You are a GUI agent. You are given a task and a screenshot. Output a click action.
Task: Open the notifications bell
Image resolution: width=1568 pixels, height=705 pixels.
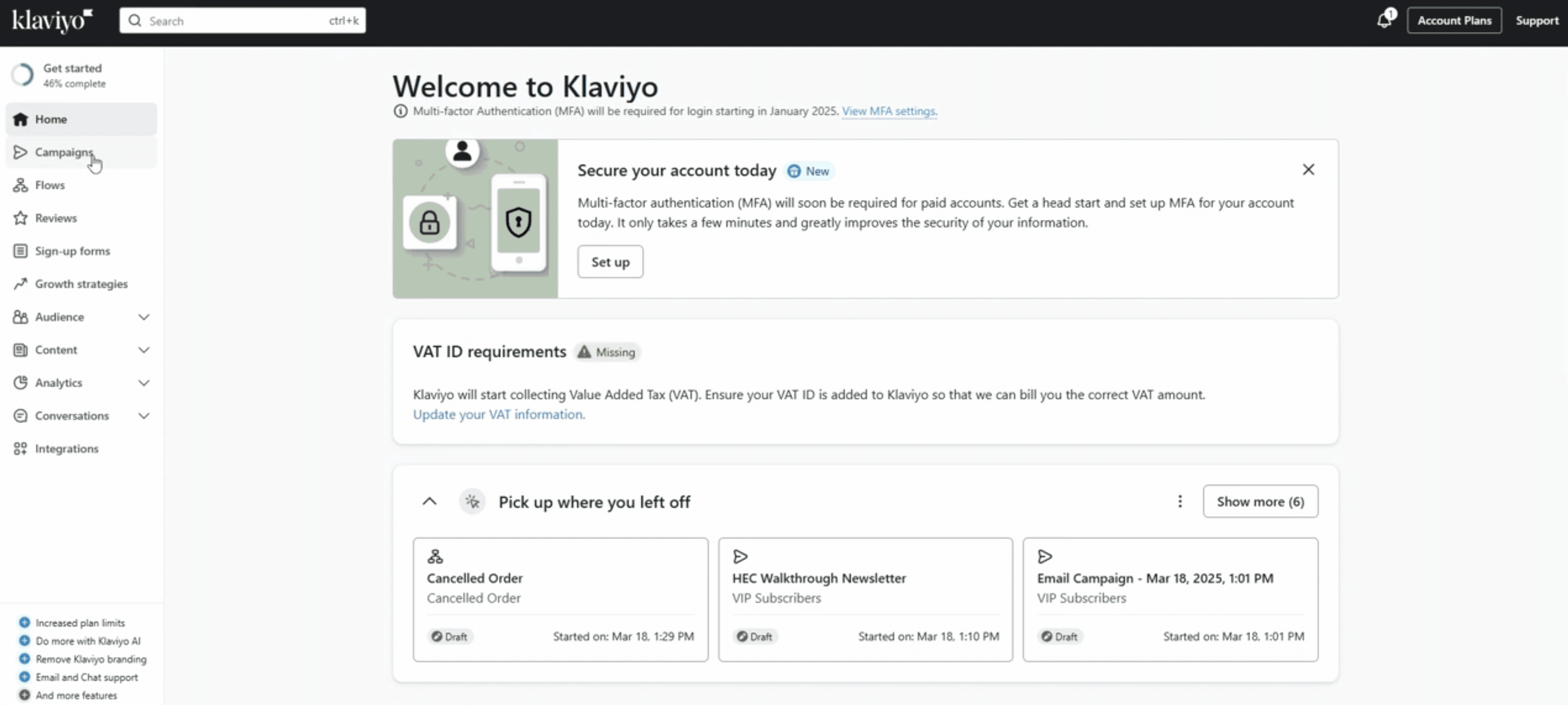(x=1384, y=20)
